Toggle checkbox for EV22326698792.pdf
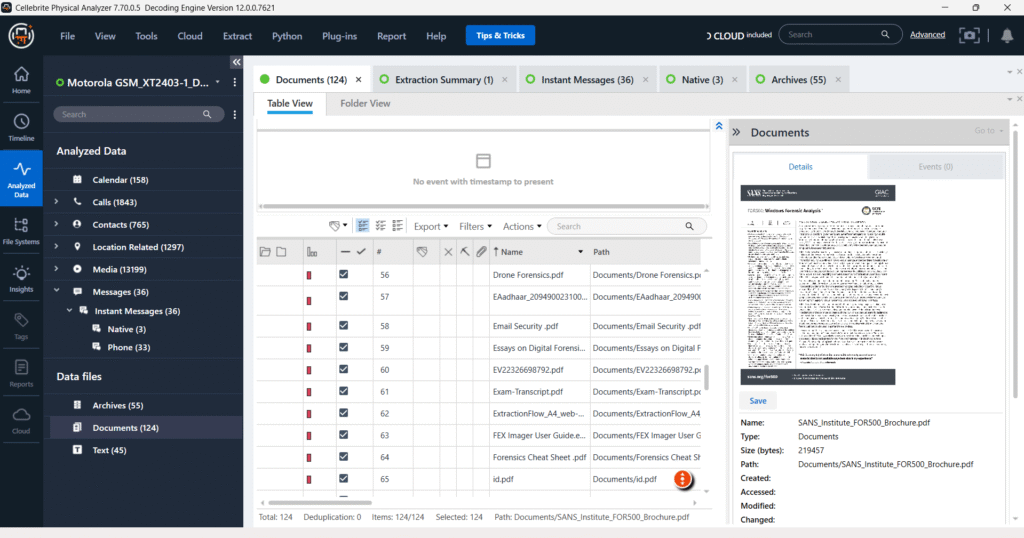 click(x=344, y=369)
